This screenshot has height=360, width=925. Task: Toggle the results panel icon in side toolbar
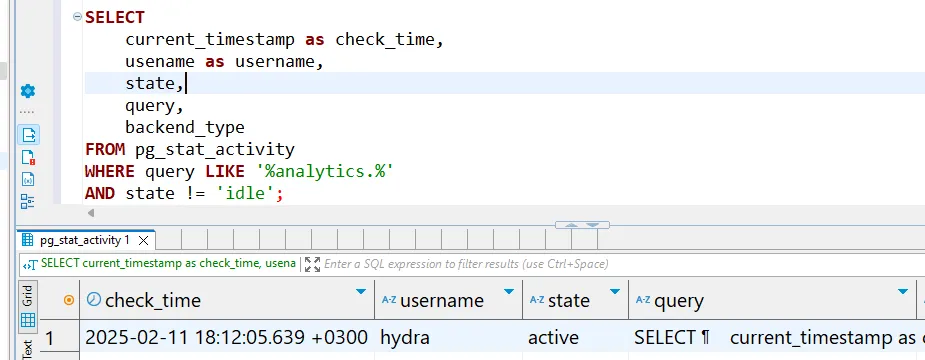28,135
